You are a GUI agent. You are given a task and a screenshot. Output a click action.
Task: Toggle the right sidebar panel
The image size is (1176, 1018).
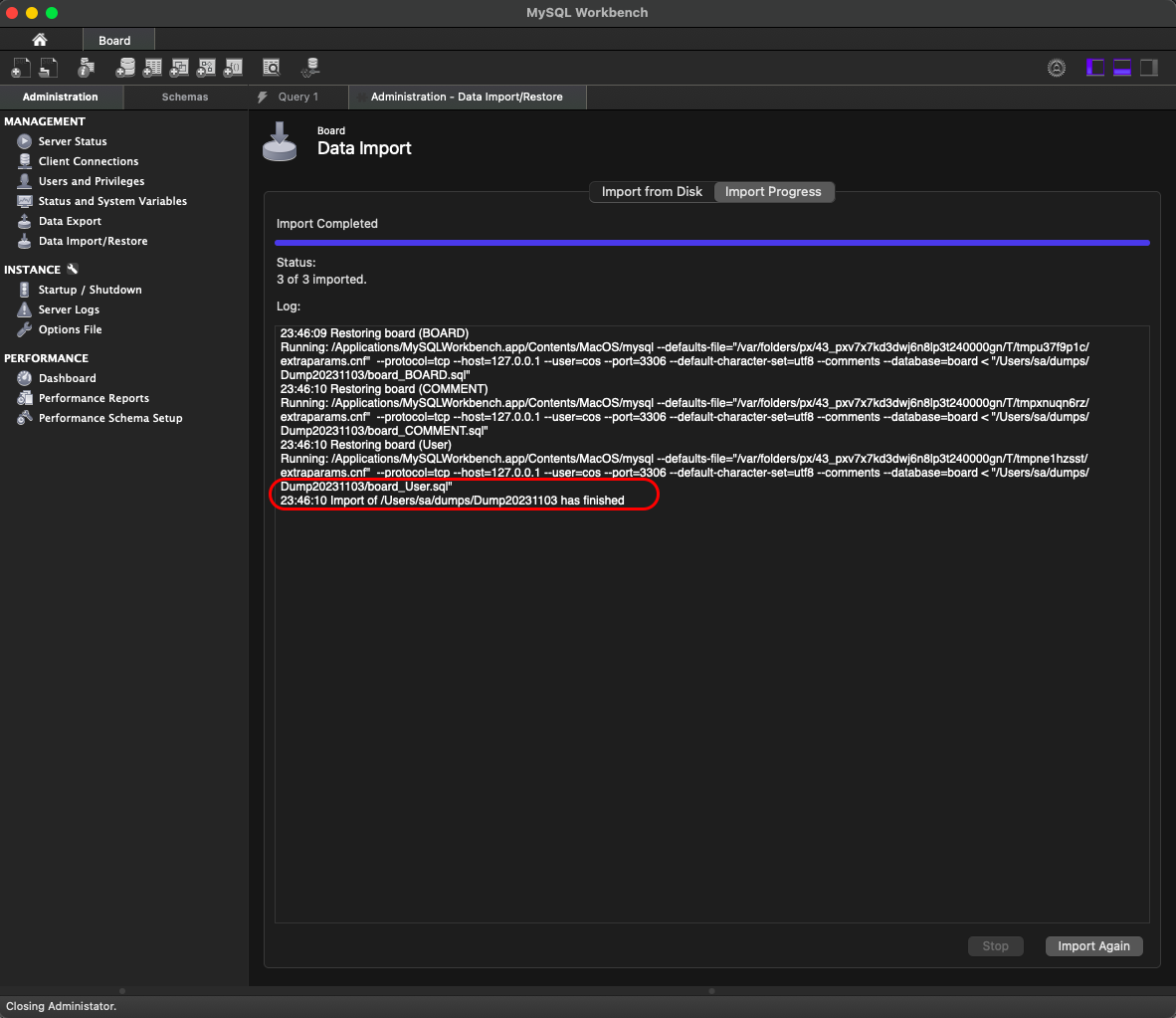(1149, 68)
